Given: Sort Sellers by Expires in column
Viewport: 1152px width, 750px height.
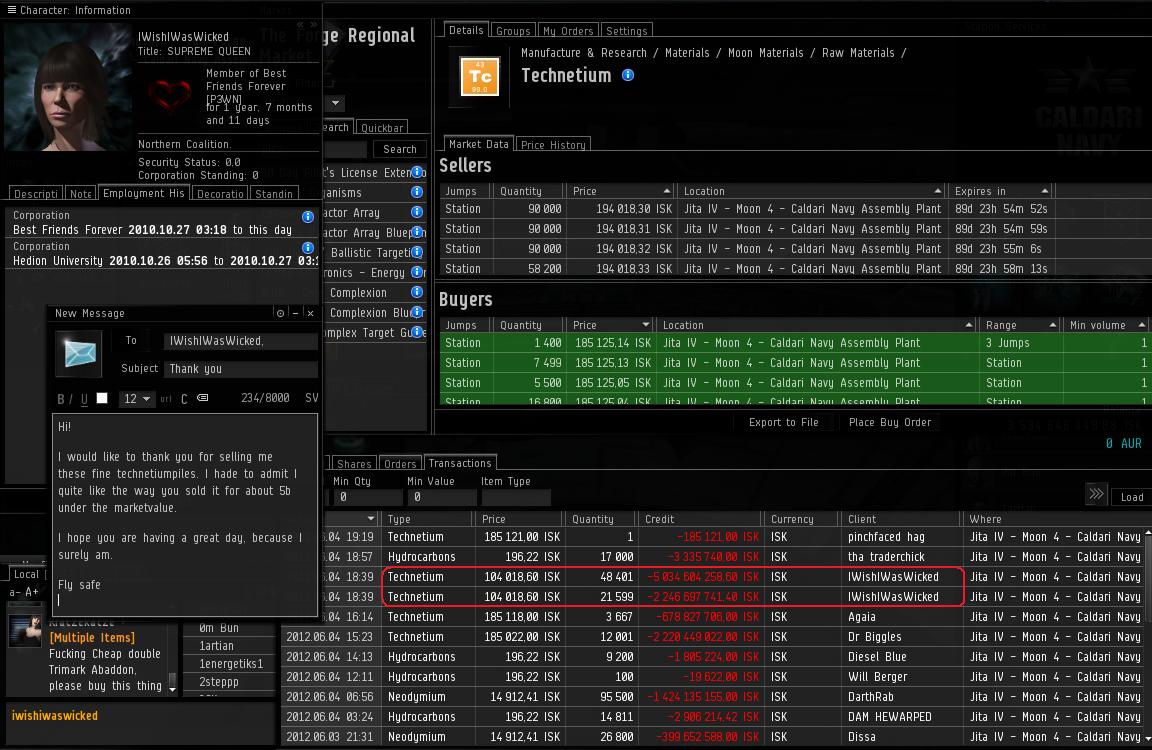Looking at the screenshot, I should [1001, 191].
